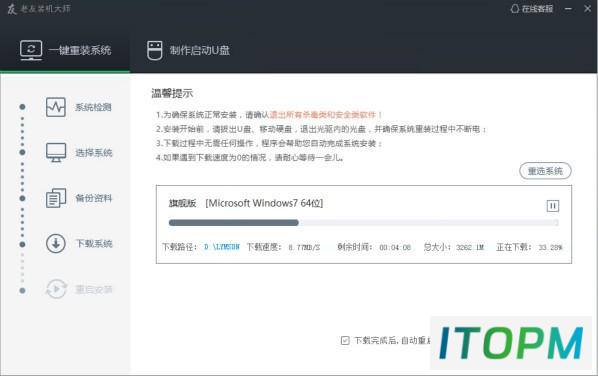Click the 在线客服 bell icon
Screen dimensions: 598x376
pyautogui.click(x=515, y=9)
